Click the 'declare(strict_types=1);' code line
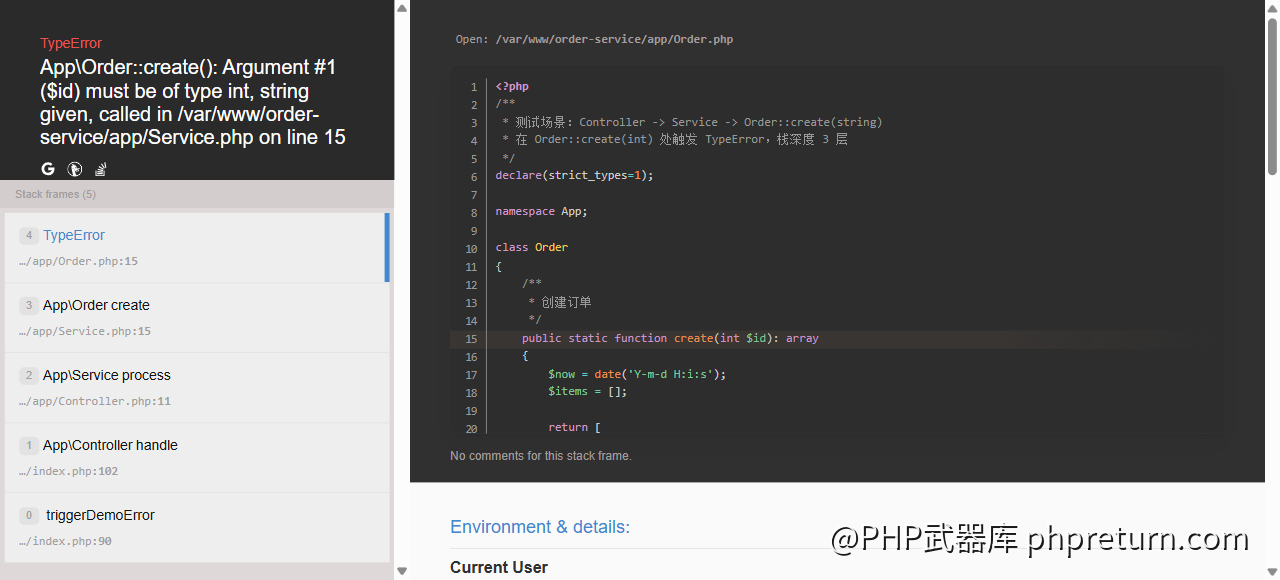Image resolution: width=1280 pixels, height=580 pixels. click(x=574, y=175)
